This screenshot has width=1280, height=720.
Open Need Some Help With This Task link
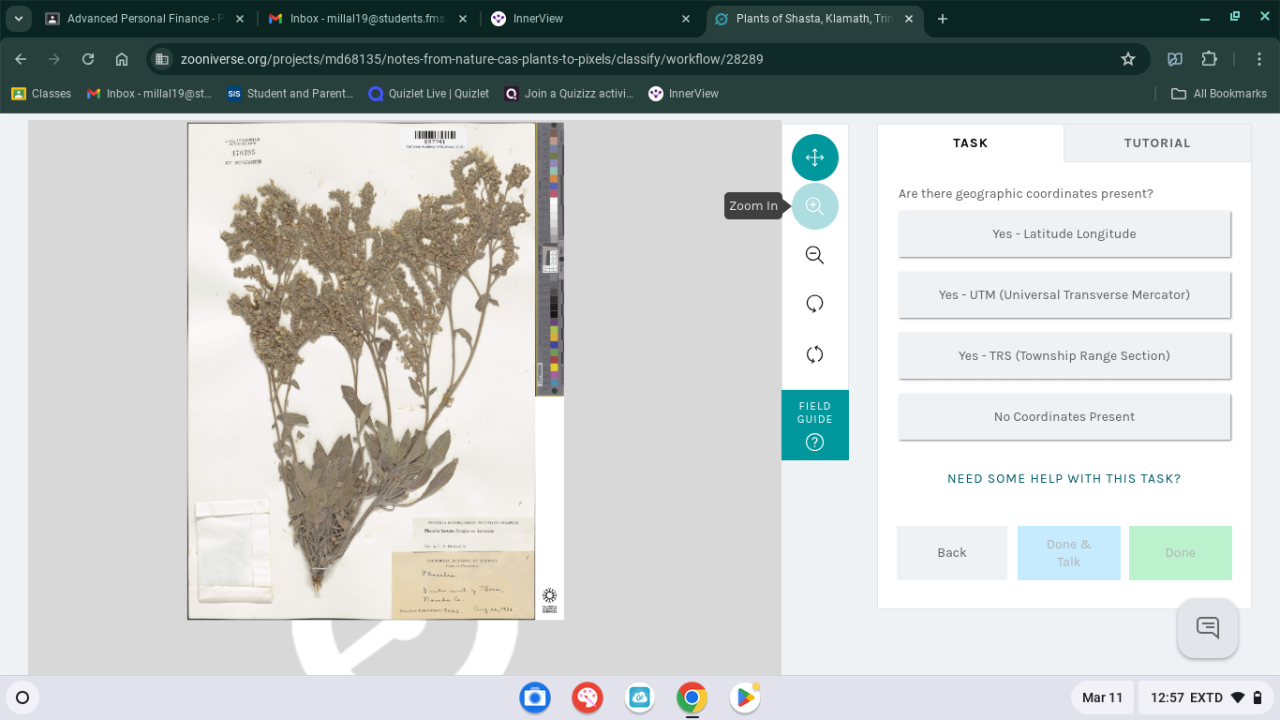pos(1064,479)
